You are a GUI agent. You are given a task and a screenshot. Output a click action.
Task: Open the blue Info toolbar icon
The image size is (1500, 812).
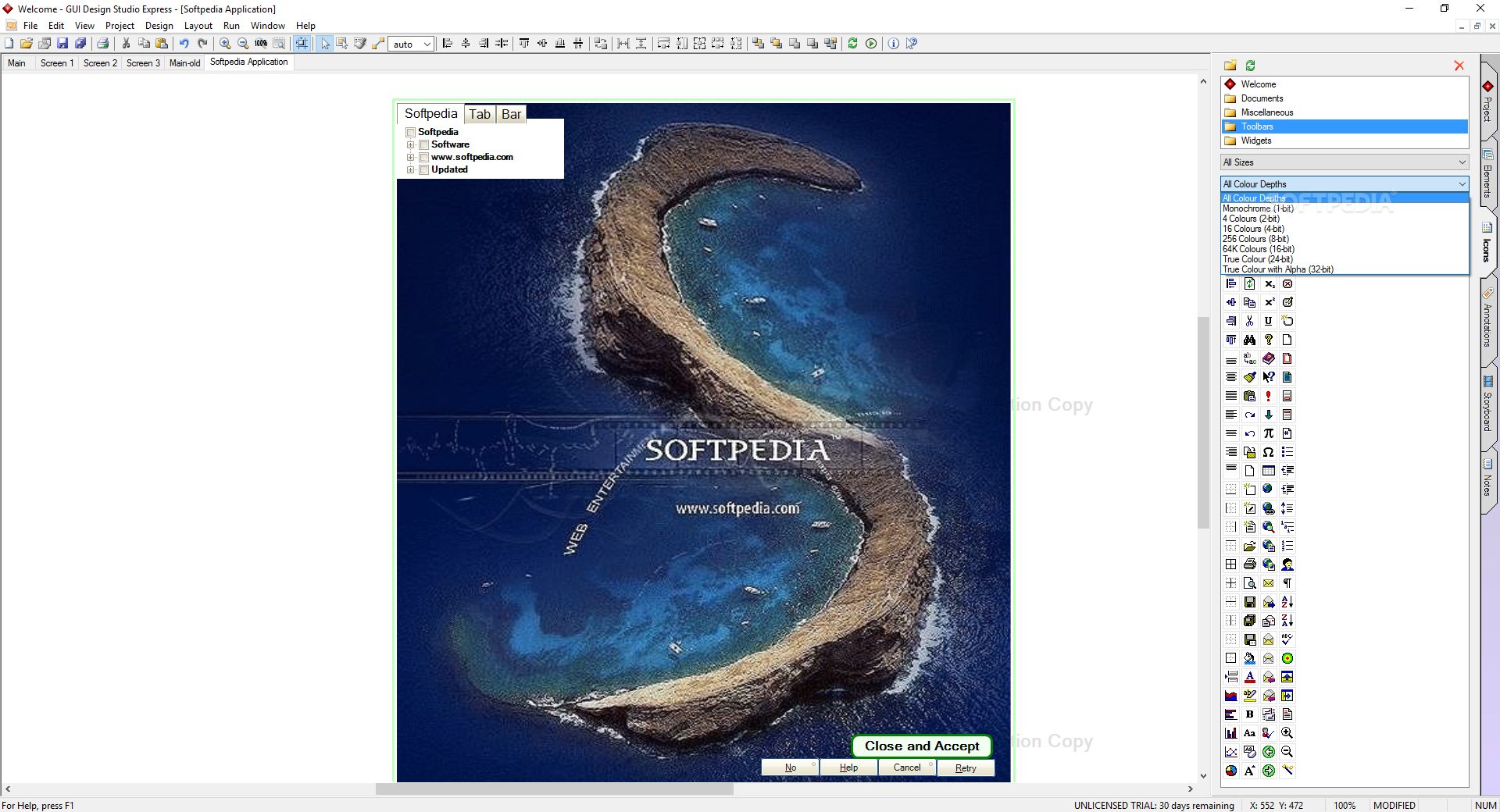click(894, 44)
